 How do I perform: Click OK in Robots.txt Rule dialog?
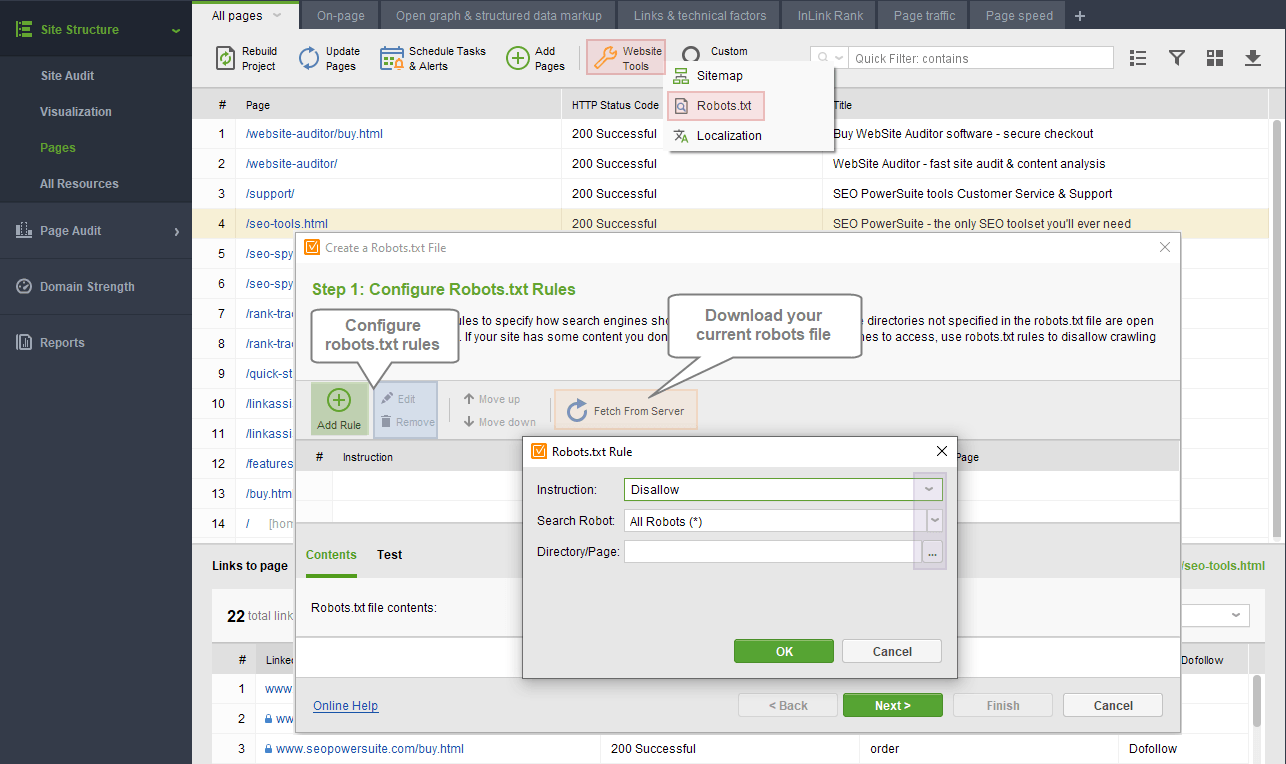[784, 651]
